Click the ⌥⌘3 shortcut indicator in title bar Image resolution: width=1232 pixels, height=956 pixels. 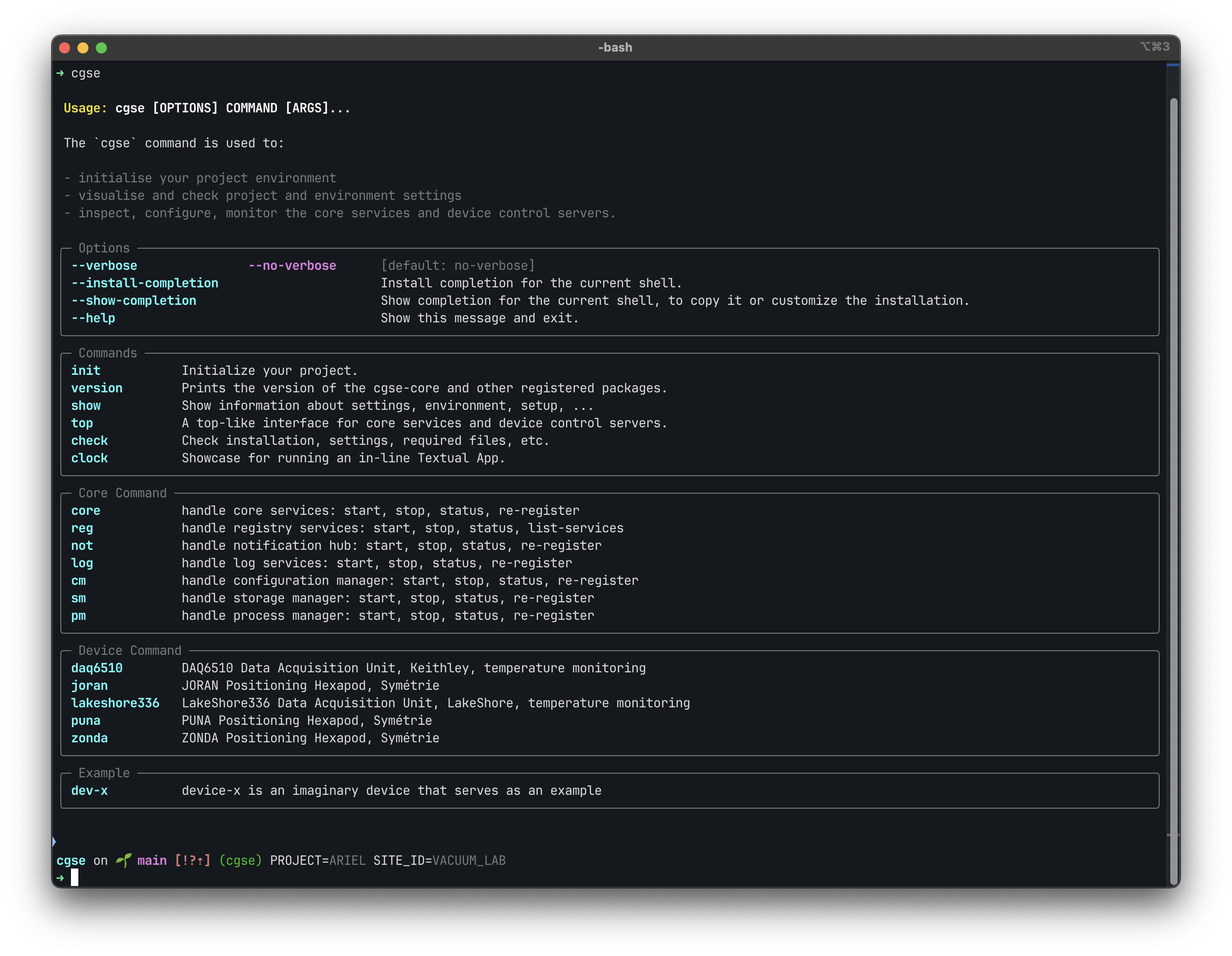1154,47
